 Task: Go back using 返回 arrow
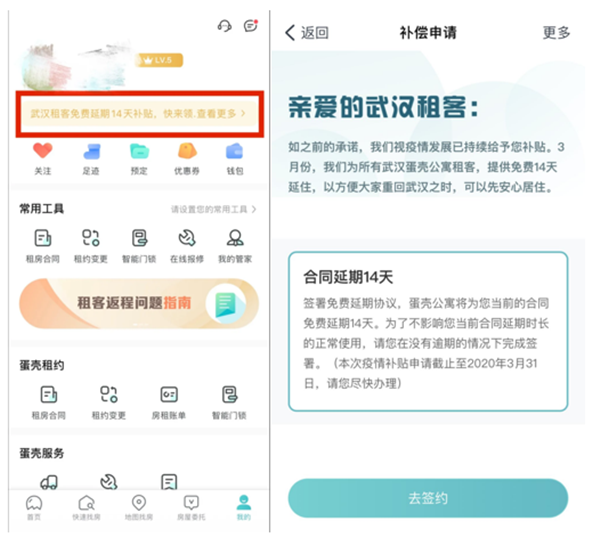click(307, 33)
